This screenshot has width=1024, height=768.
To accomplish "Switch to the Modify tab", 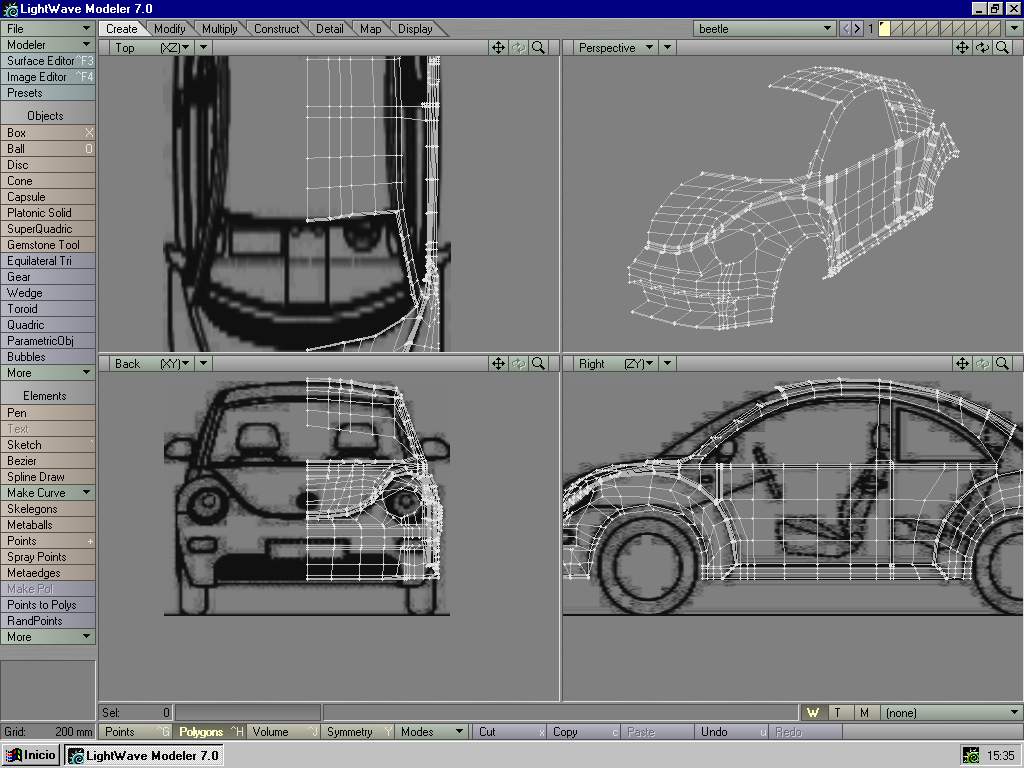I will pyautogui.click(x=169, y=29).
